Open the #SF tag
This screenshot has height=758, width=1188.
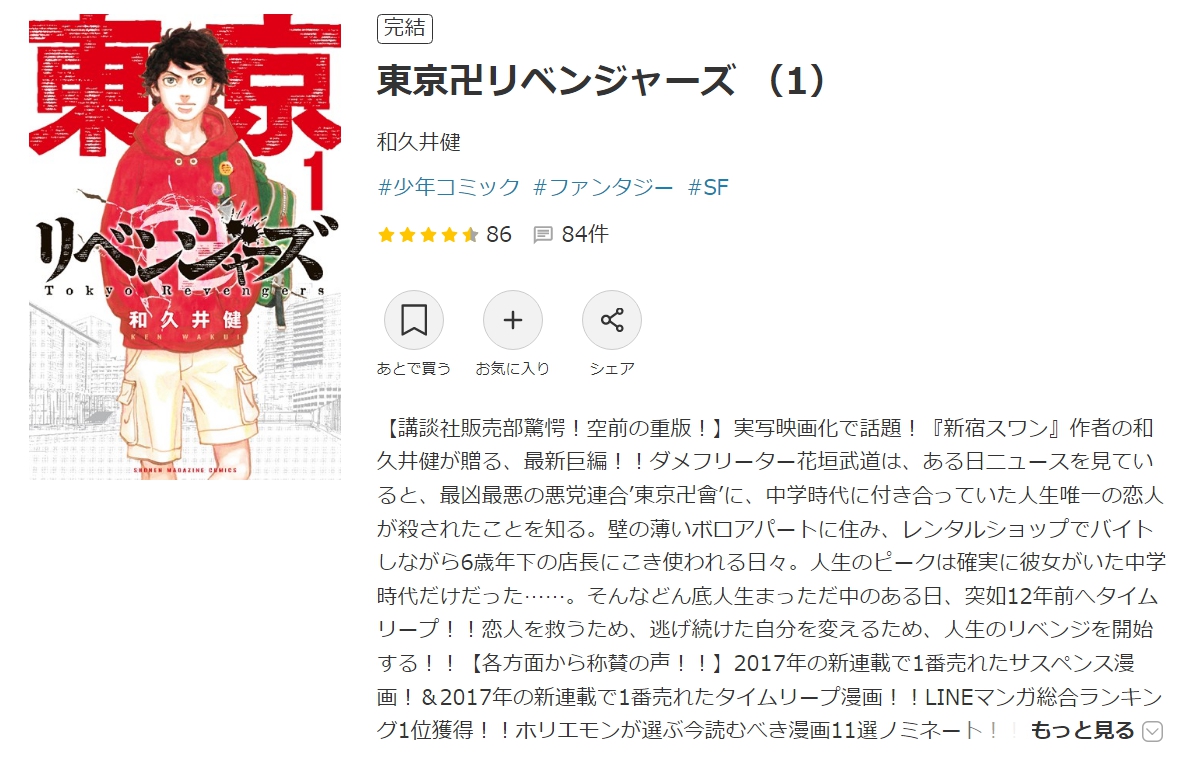click(x=708, y=186)
